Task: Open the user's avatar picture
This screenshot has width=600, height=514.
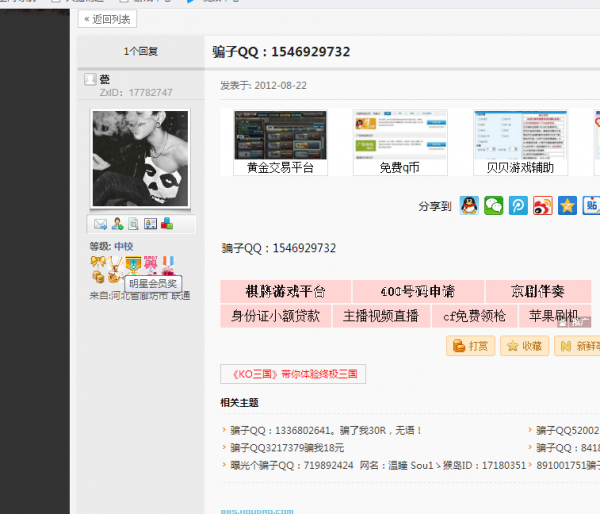Action: [x=140, y=159]
